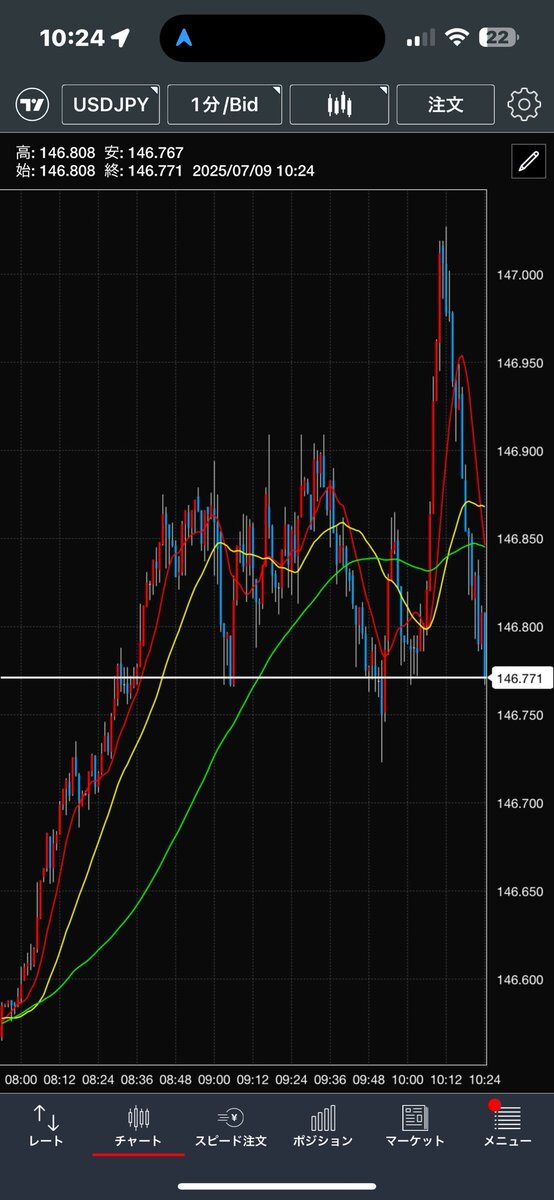Tap the 08:24 time axis label
This screenshot has height=1200, width=554.
pos(98,1080)
